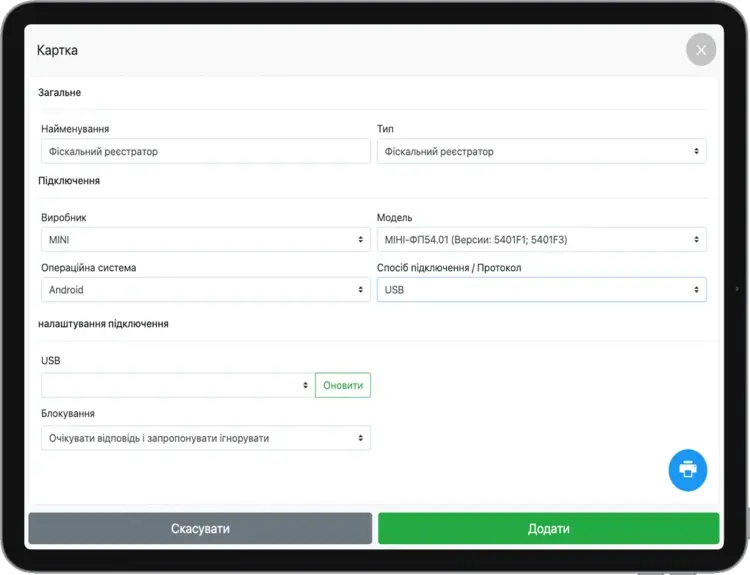Viewport: 750px width, 575px height.
Task: Click the Найменування input field
Action: [x=206, y=151]
